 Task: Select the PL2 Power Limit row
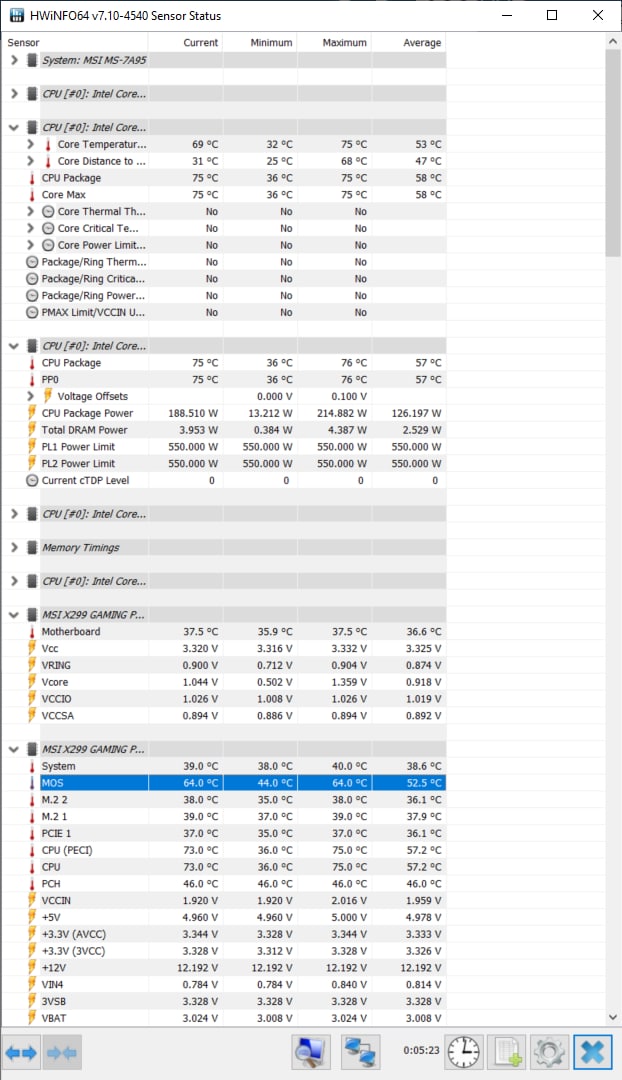(224, 464)
